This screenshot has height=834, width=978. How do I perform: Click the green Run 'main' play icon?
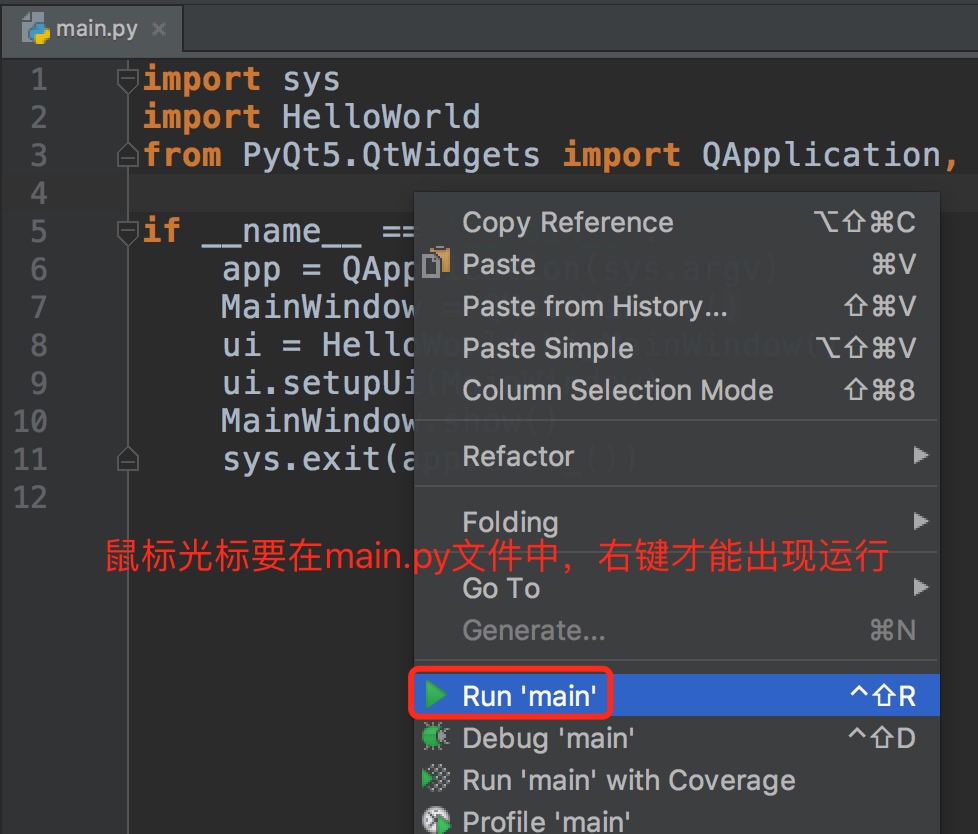click(436, 695)
